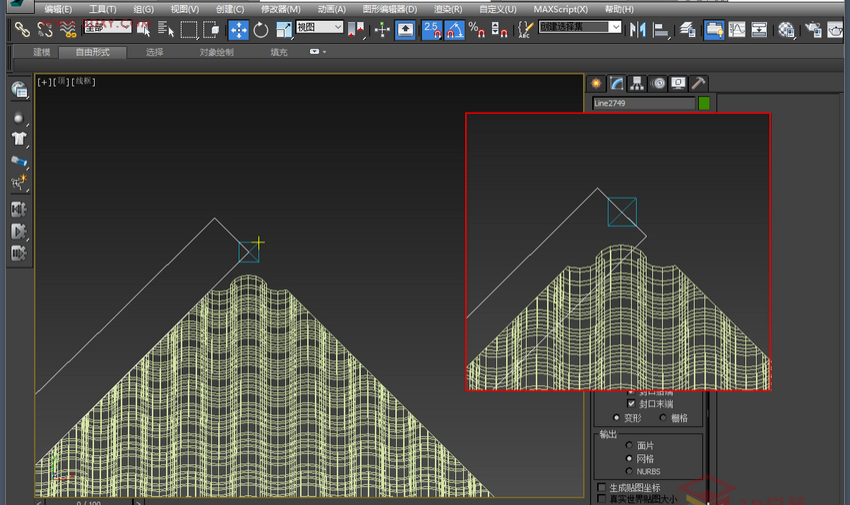850x505 pixels.
Task: Click the Unlink Selection icon
Action: (x=45, y=29)
